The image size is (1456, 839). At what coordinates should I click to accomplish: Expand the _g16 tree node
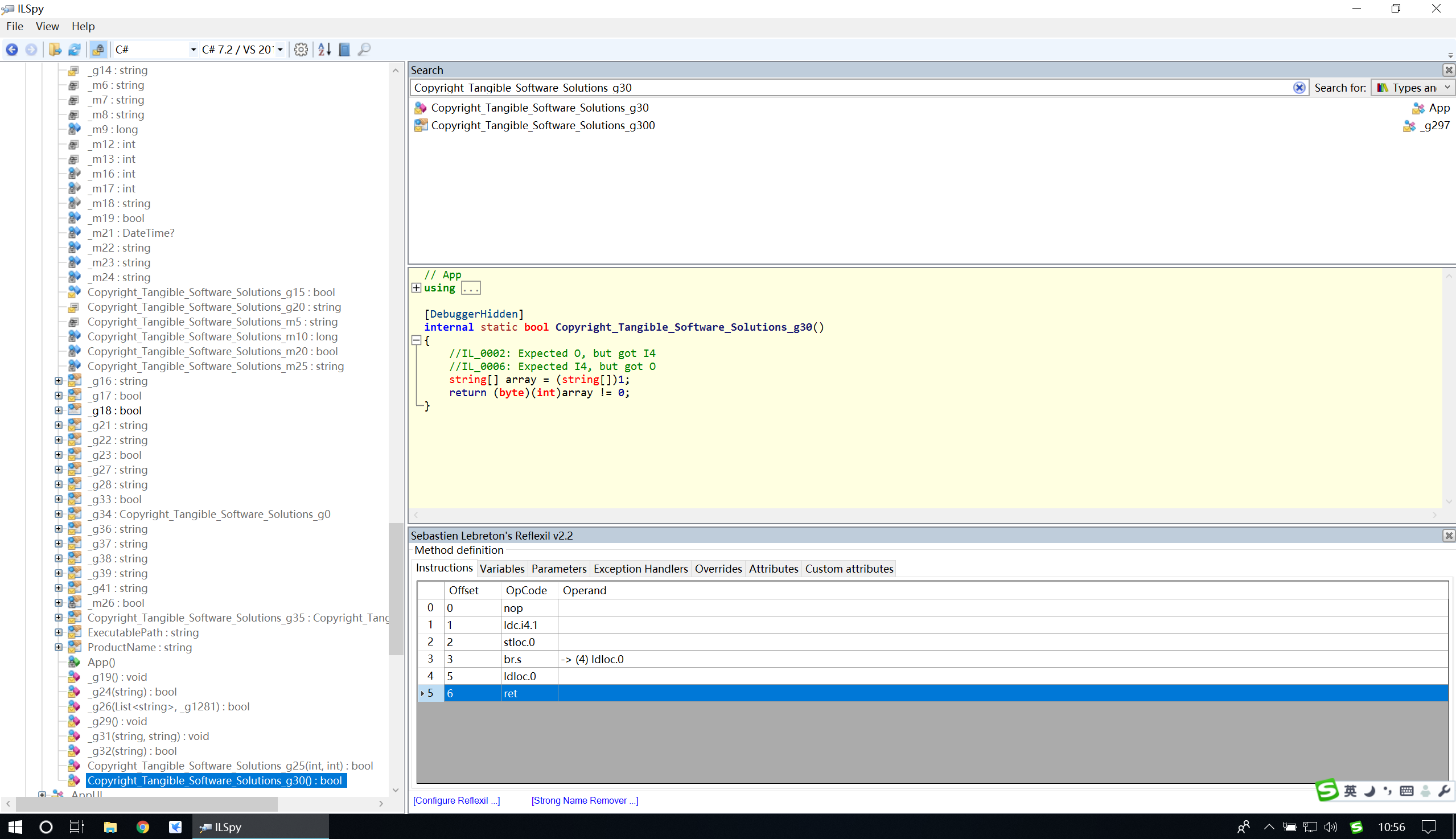pyautogui.click(x=58, y=380)
